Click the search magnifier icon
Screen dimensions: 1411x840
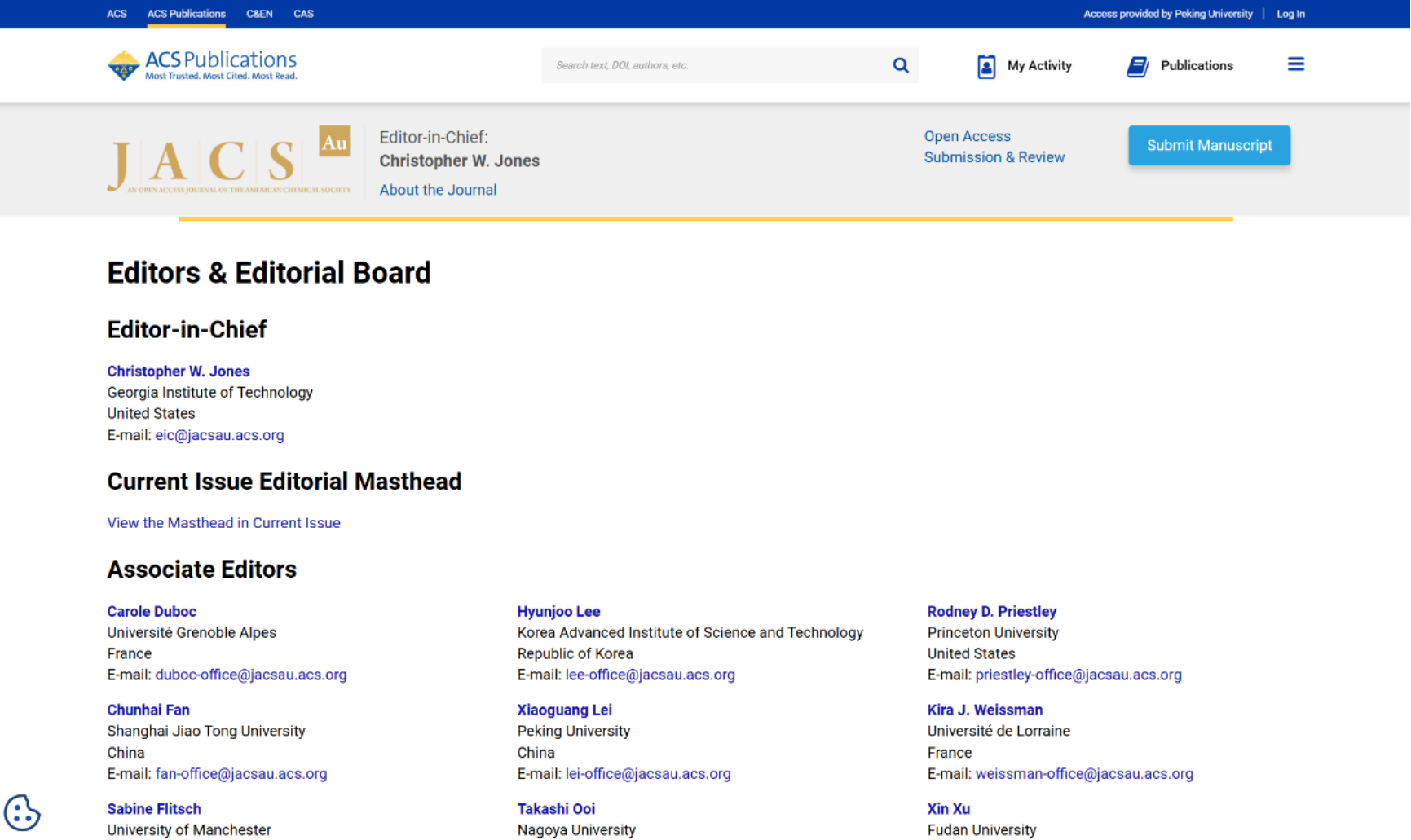[900, 65]
